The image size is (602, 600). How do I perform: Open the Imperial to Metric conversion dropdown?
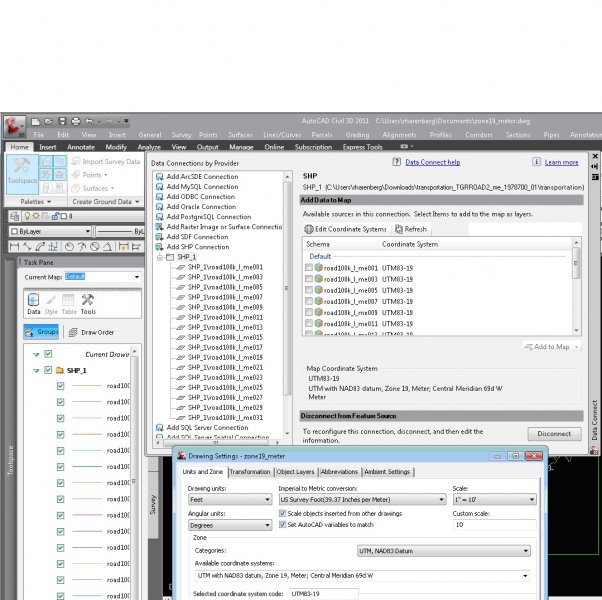[362, 499]
